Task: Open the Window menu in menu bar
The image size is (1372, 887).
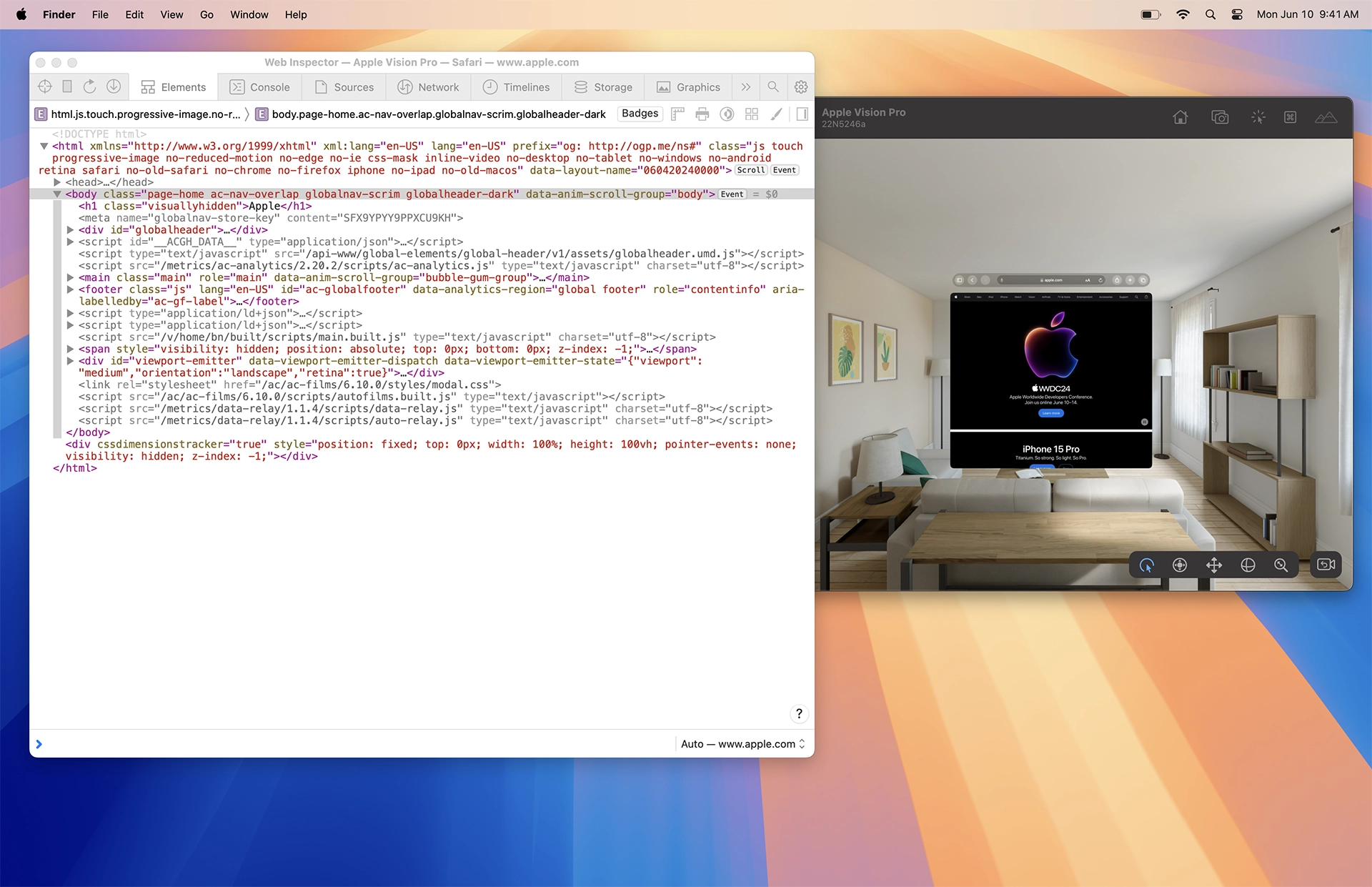Action: [249, 14]
